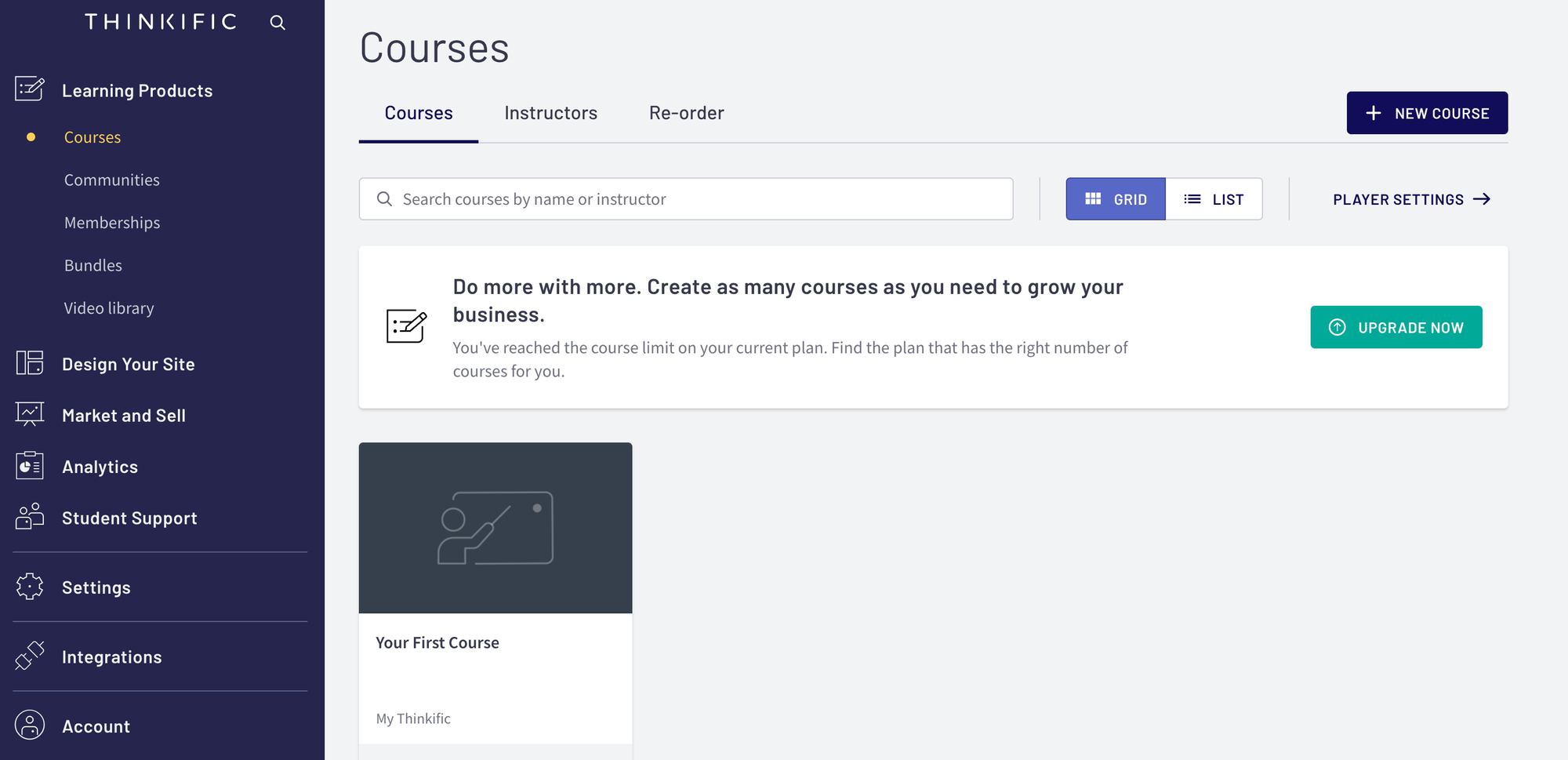
Task: Click the NEW COURSE button
Action: click(1427, 112)
